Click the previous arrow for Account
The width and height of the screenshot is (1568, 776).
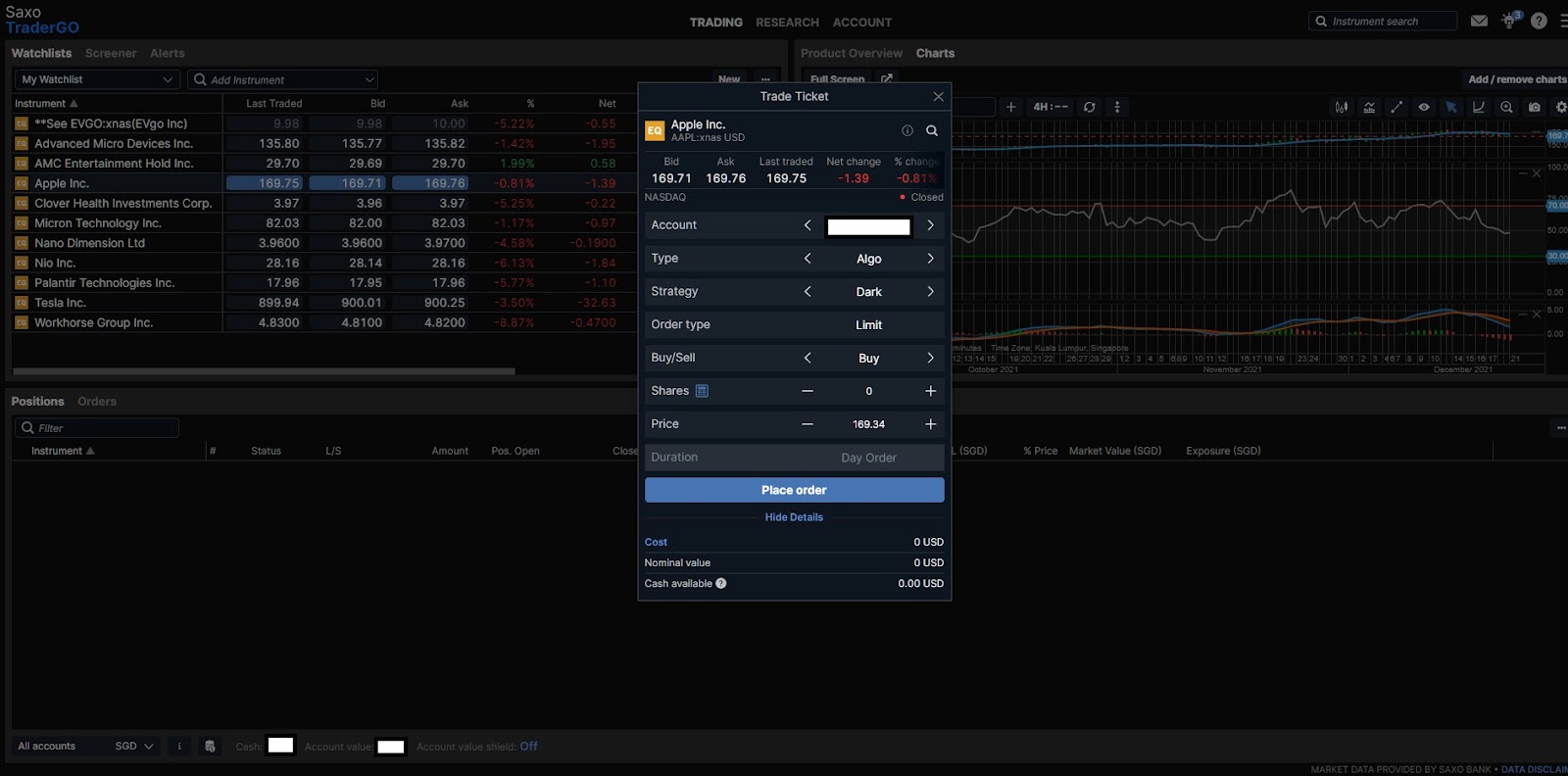point(808,225)
